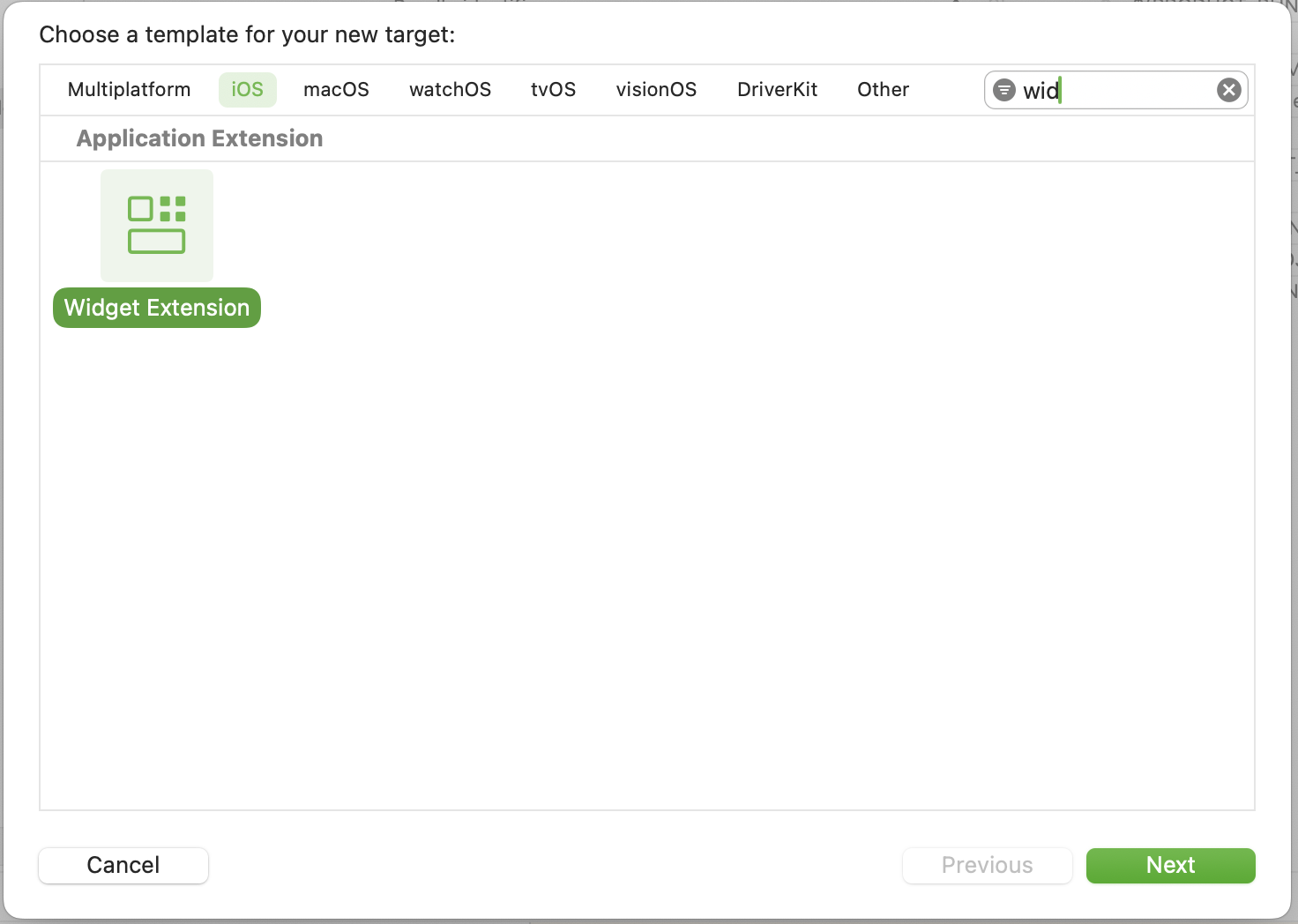Focus the template search field
This screenshot has height=924, width=1298.
click(1115, 90)
